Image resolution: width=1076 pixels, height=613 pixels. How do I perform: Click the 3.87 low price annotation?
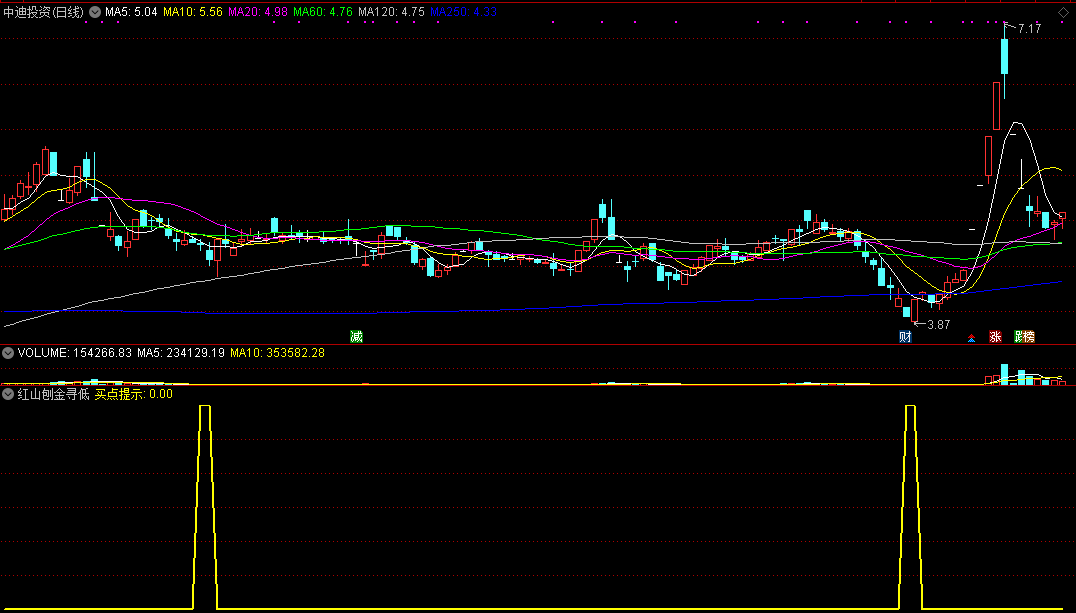click(939, 325)
